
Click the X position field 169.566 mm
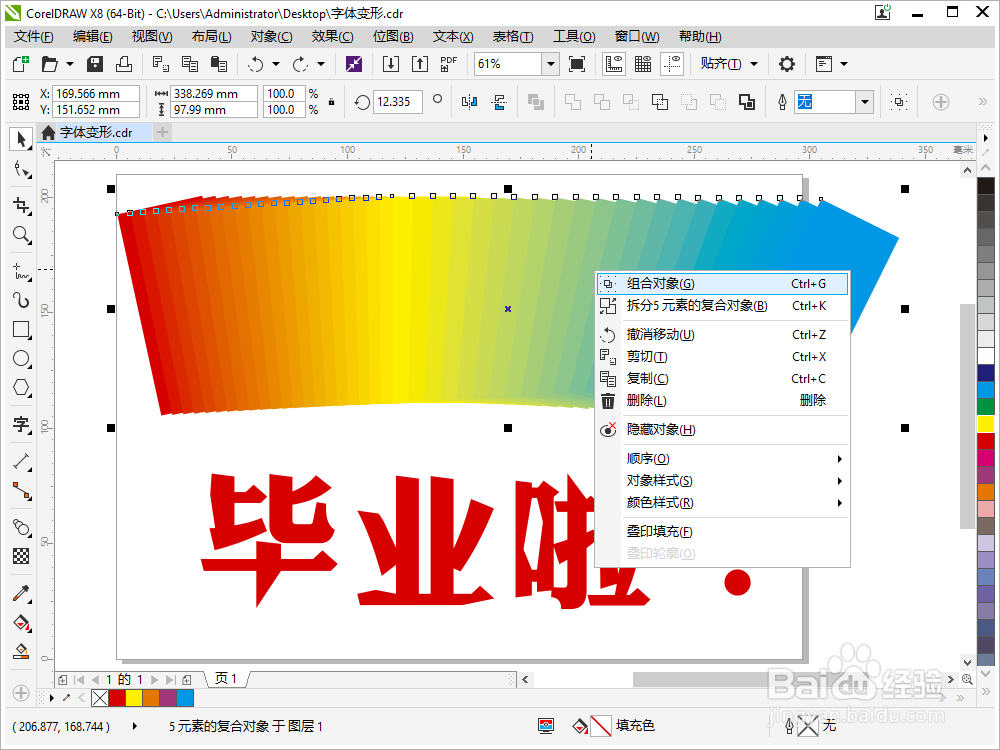click(x=96, y=94)
